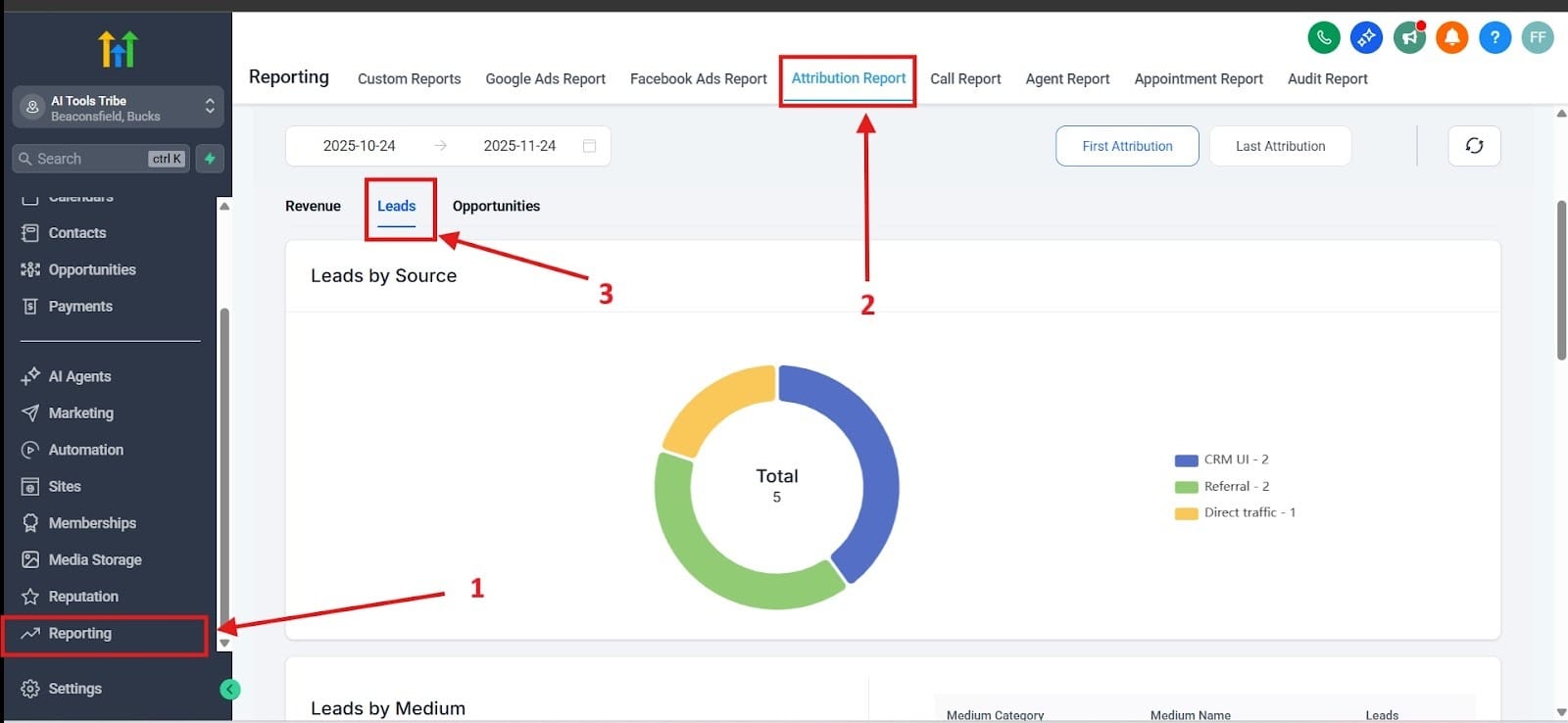Switch to the Revenue tab
This screenshot has width=1568, height=723.
pyautogui.click(x=313, y=206)
